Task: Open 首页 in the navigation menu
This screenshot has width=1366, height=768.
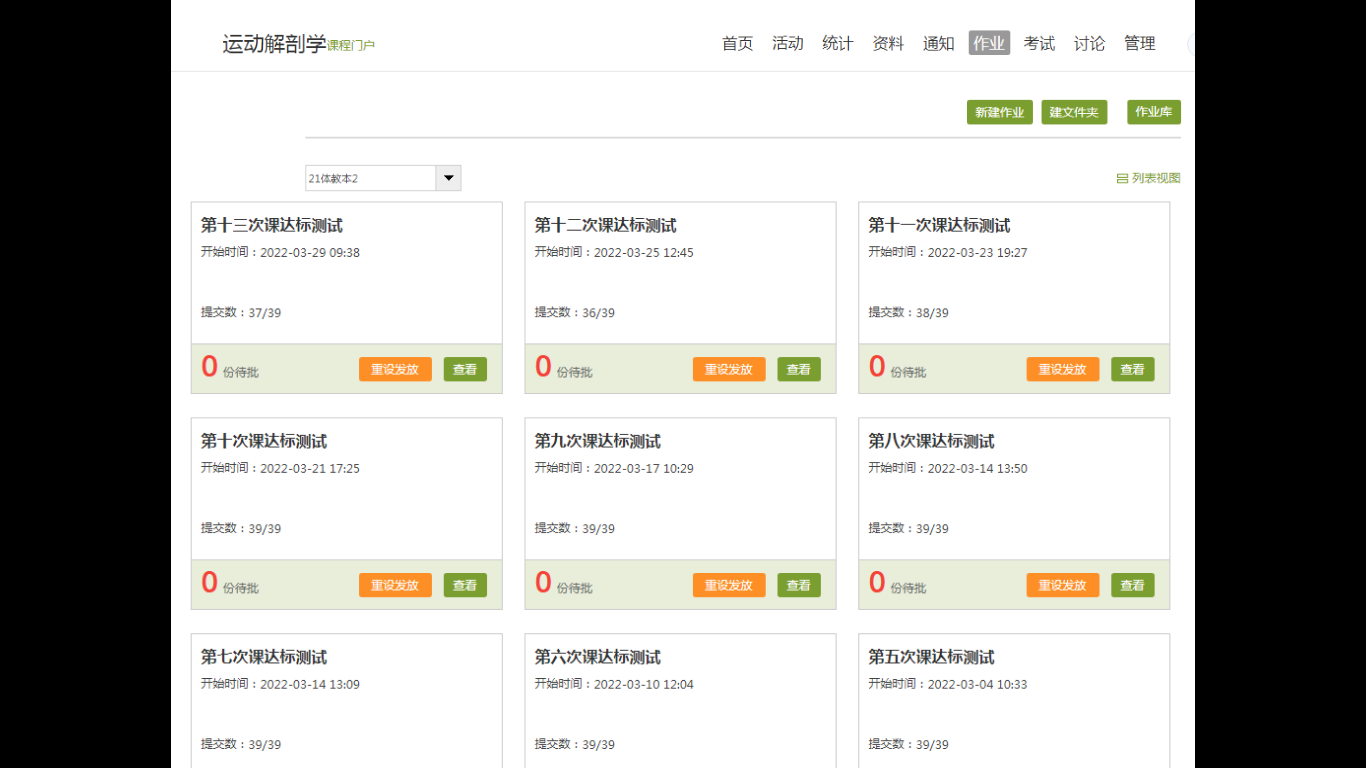Action: 737,43
